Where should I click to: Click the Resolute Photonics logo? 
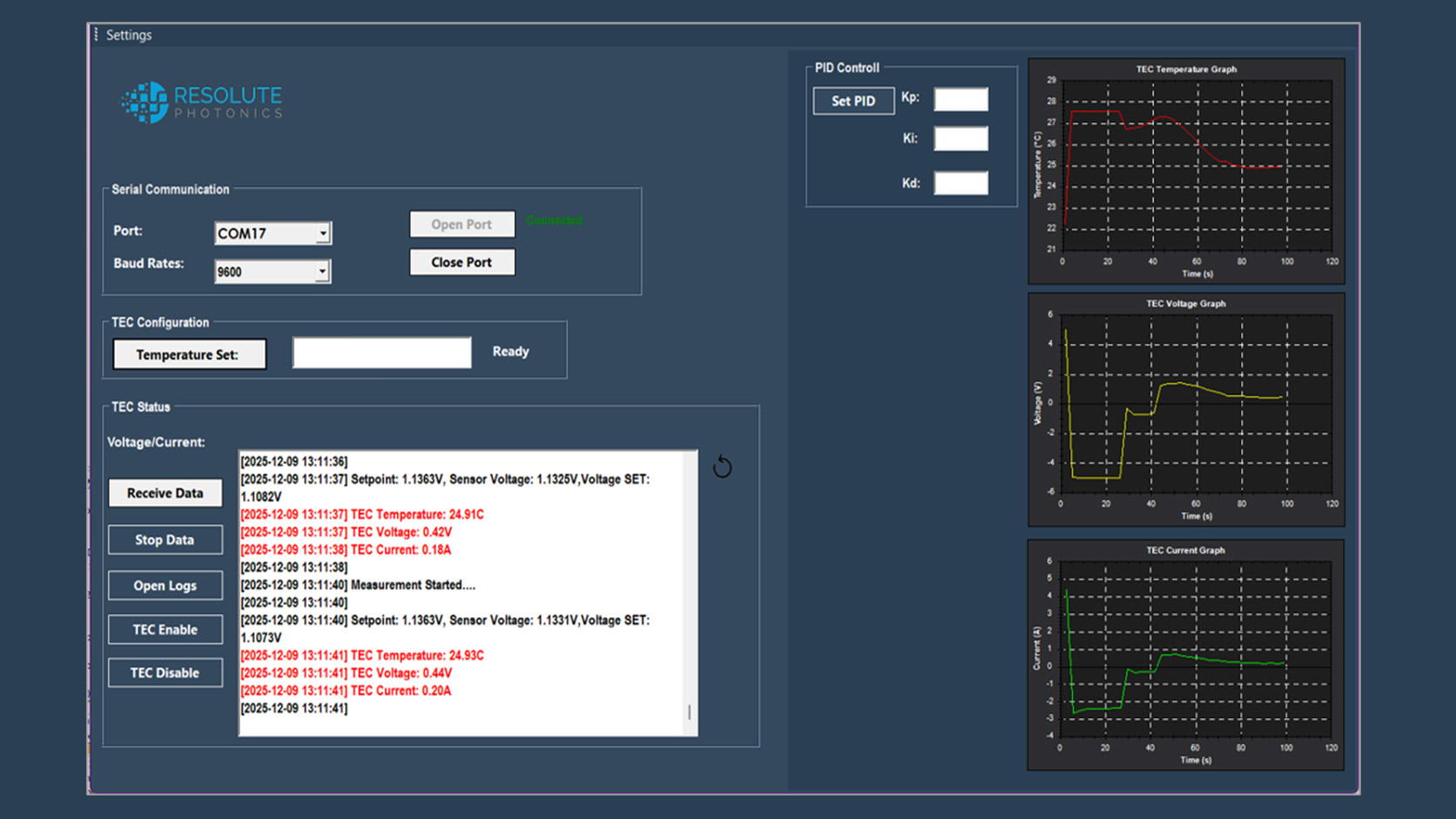pos(201,102)
